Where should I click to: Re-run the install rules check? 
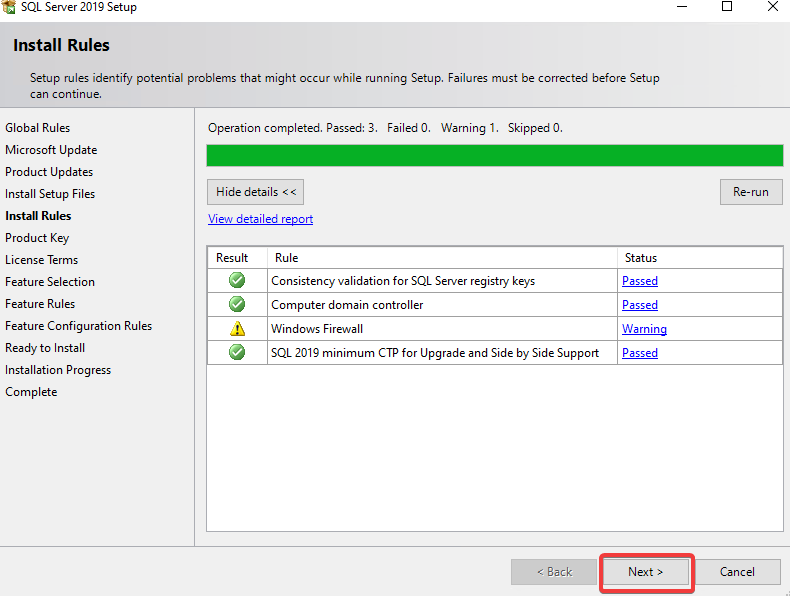pos(751,192)
